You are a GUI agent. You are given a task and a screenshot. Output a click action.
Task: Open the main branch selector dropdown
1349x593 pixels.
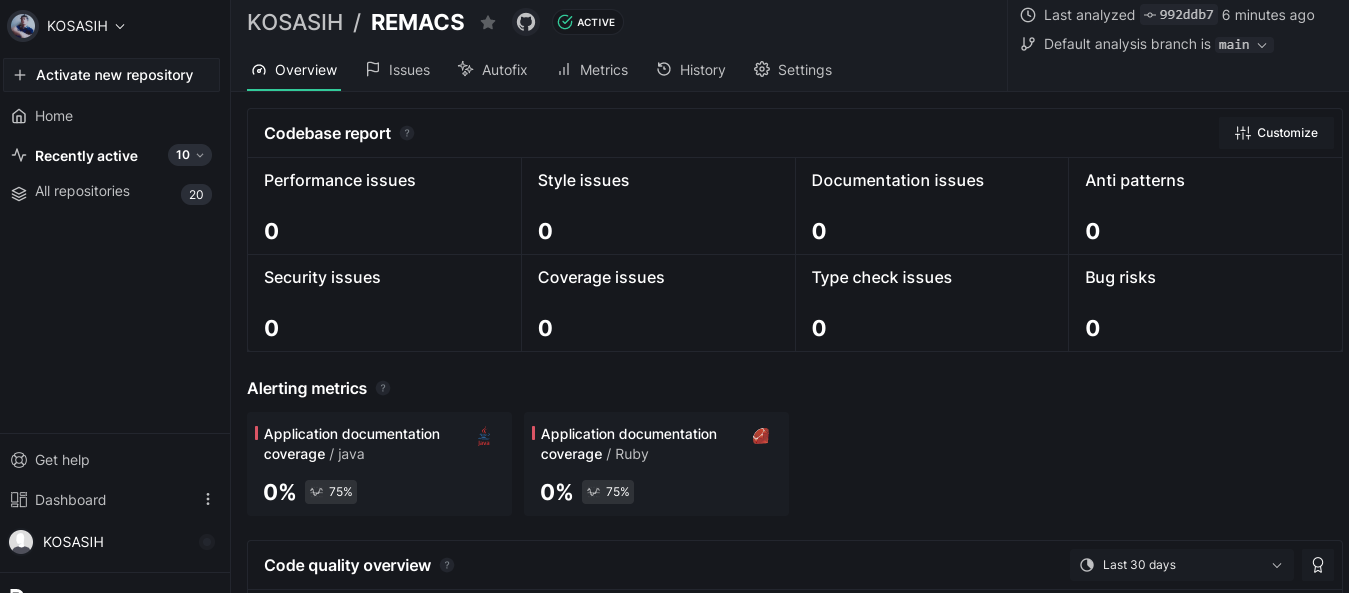(x=1243, y=44)
